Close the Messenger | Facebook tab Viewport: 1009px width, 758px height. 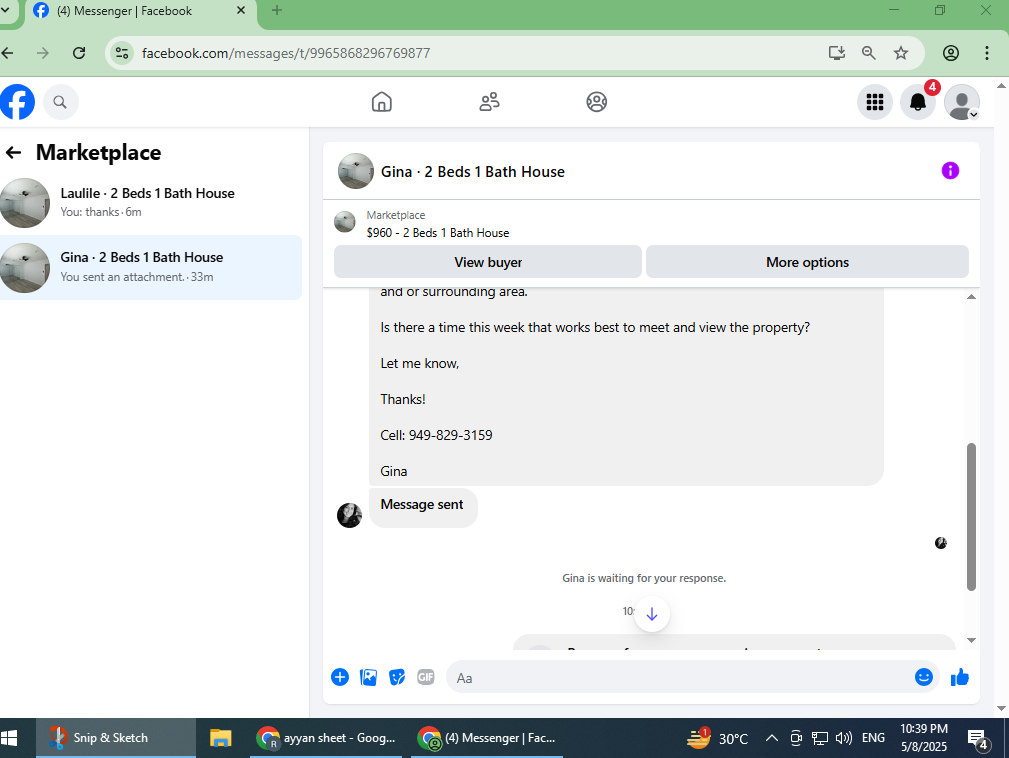(241, 10)
